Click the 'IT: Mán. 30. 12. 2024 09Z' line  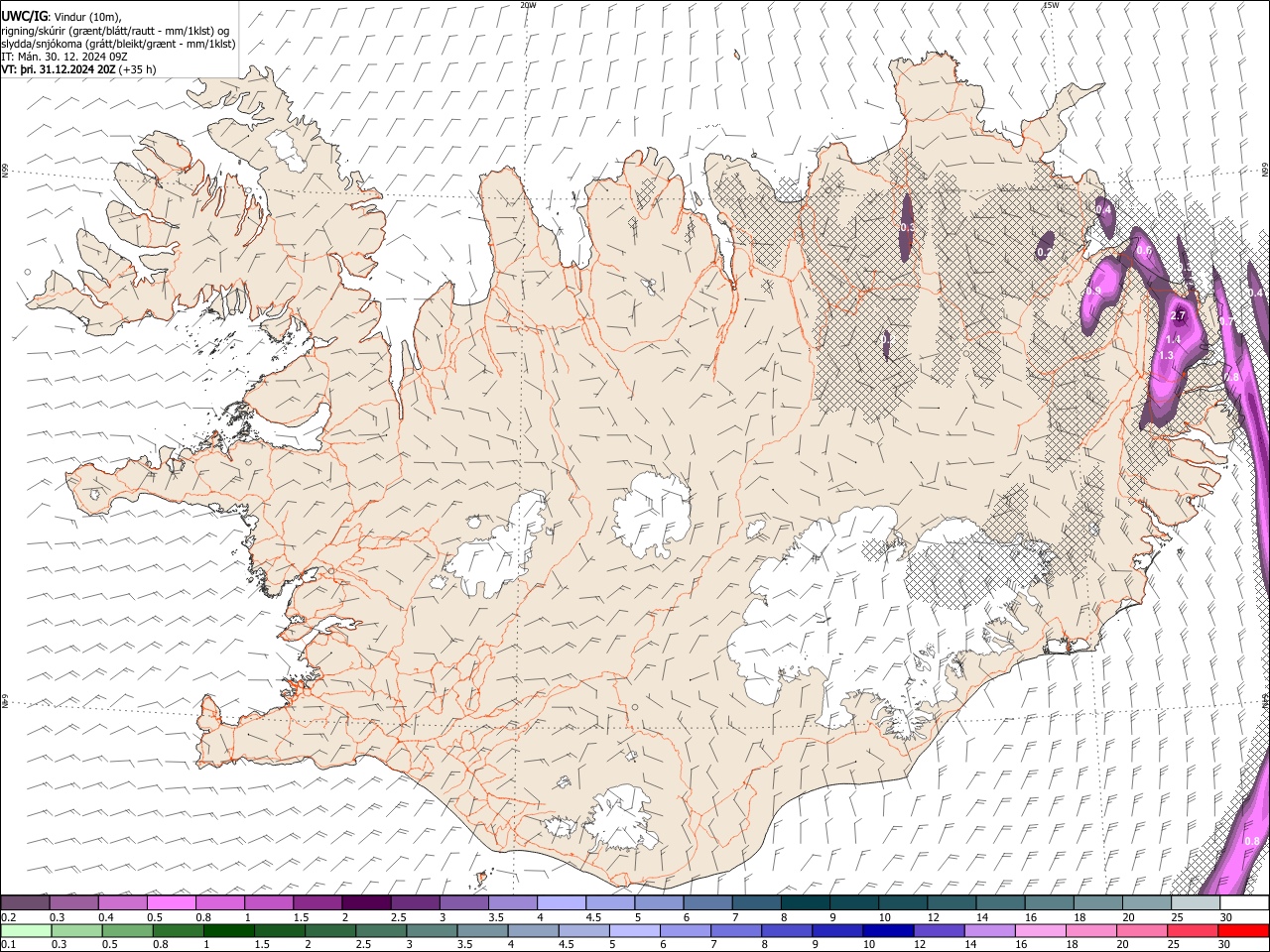point(63,57)
